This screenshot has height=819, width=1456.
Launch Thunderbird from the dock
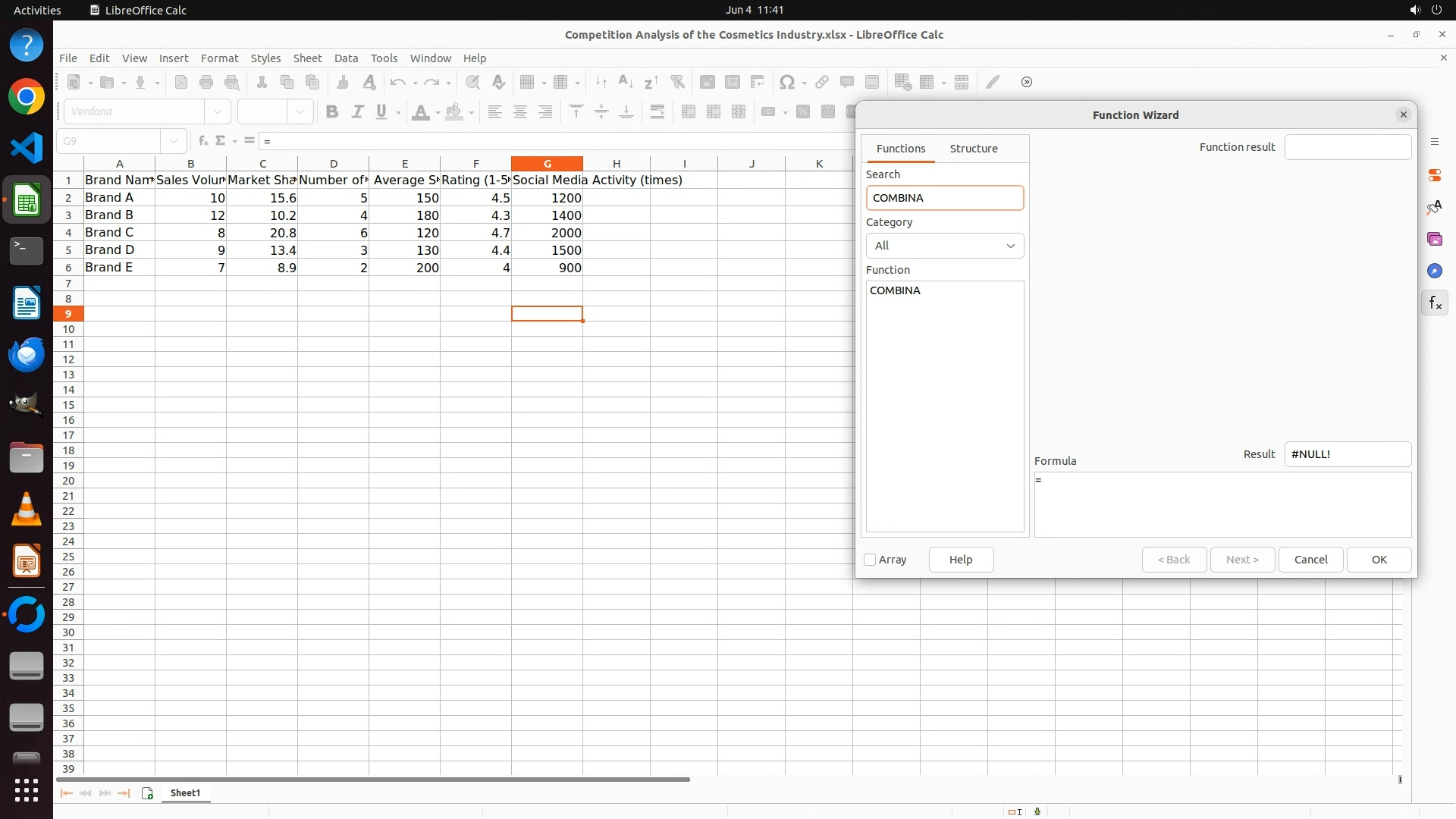coord(27,354)
